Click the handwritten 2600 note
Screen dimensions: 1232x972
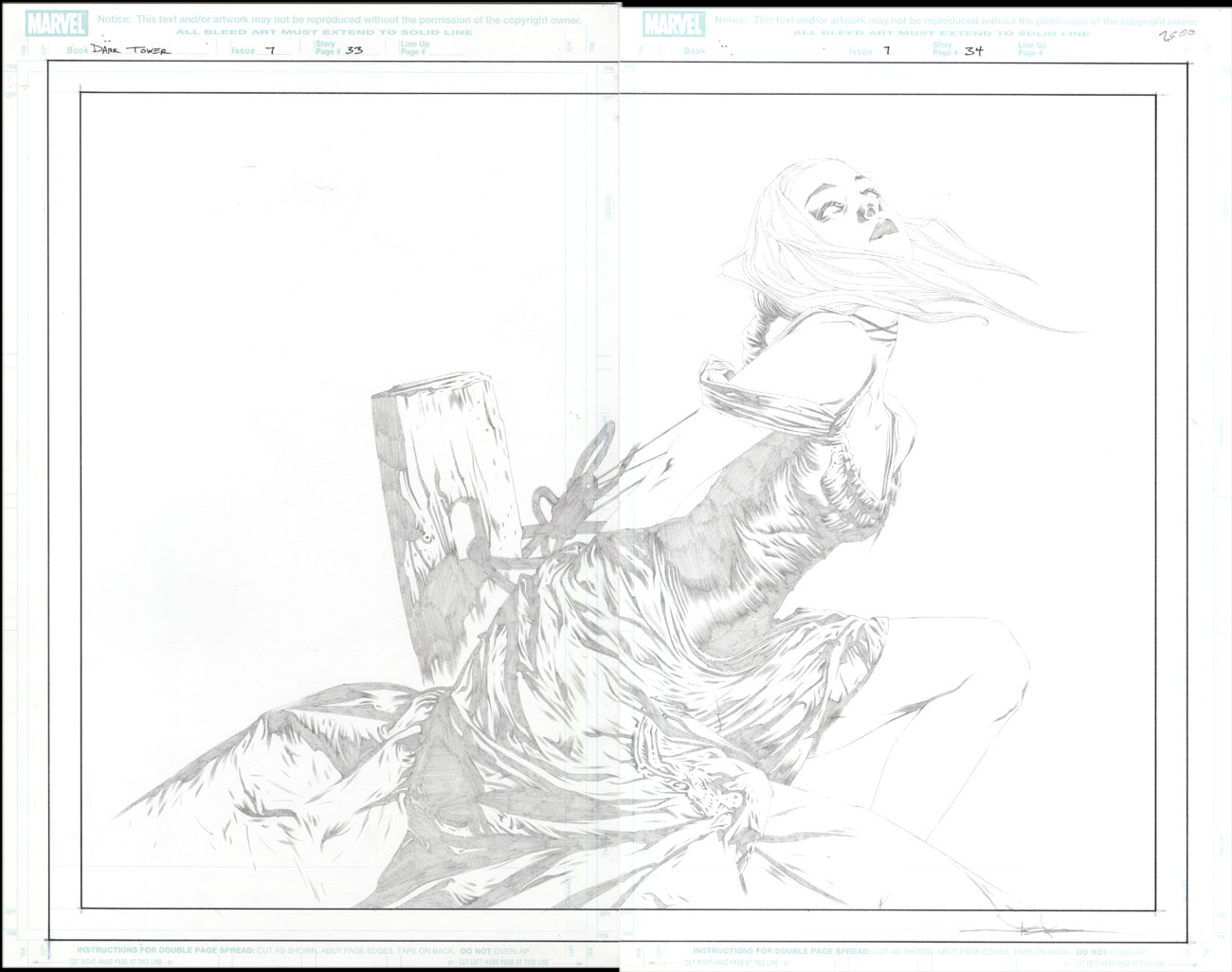tap(1176, 34)
